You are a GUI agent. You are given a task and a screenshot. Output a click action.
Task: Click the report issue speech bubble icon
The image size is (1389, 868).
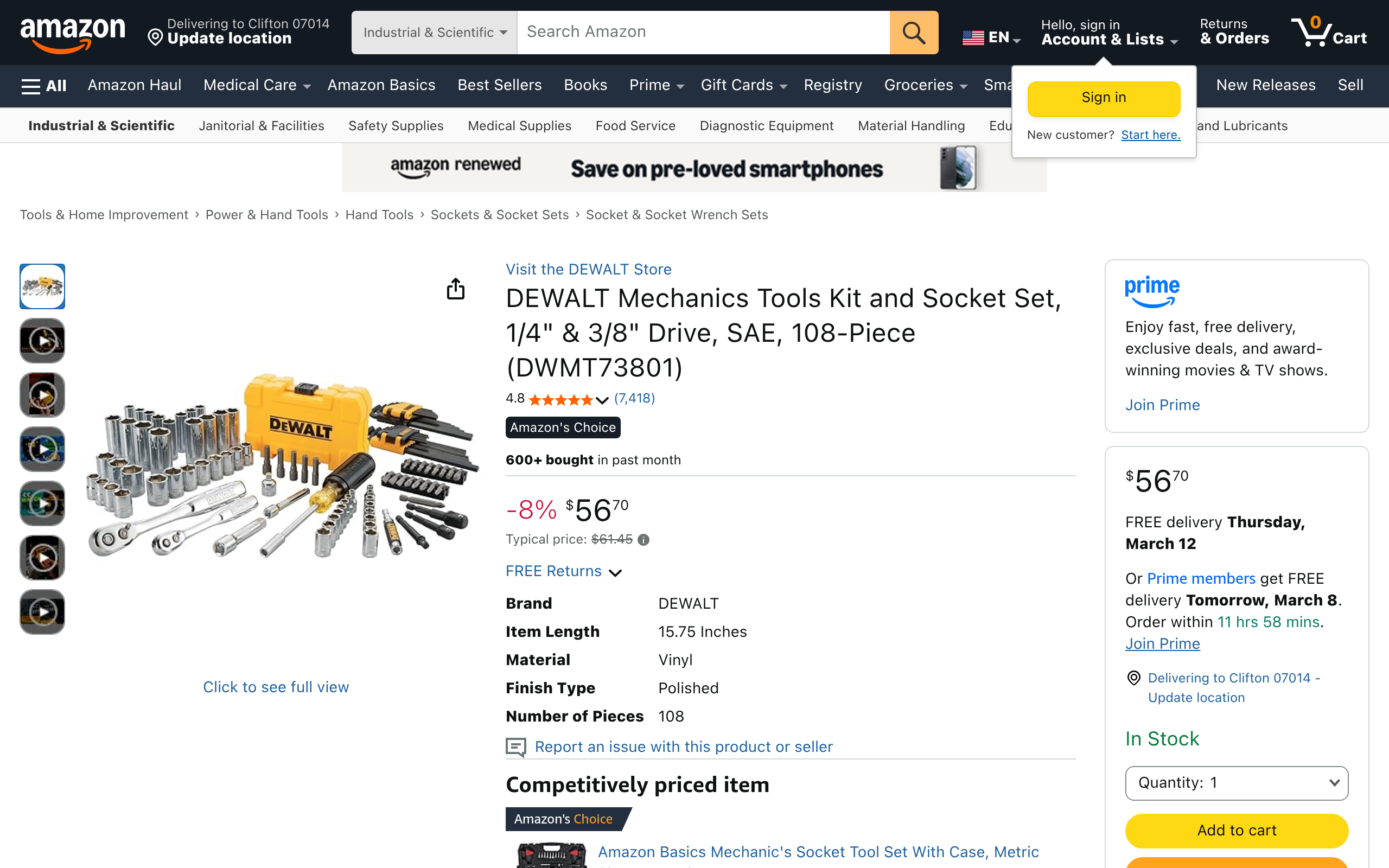point(515,747)
